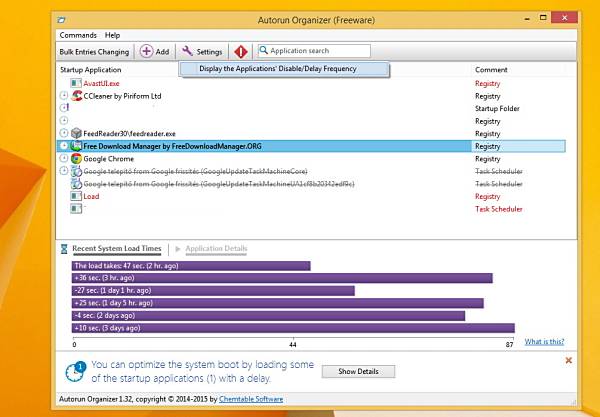Click the delay clock beside GoogleUpdateTaskMachineCore
Image resolution: width=600 pixels, height=417 pixels.
point(64,171)
